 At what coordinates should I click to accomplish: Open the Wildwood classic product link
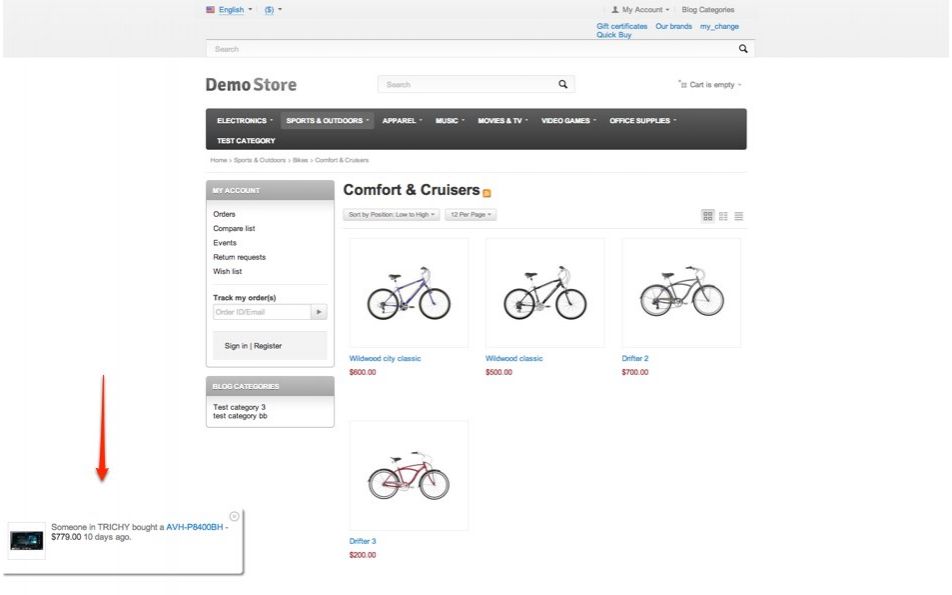[x=514, y=359]
